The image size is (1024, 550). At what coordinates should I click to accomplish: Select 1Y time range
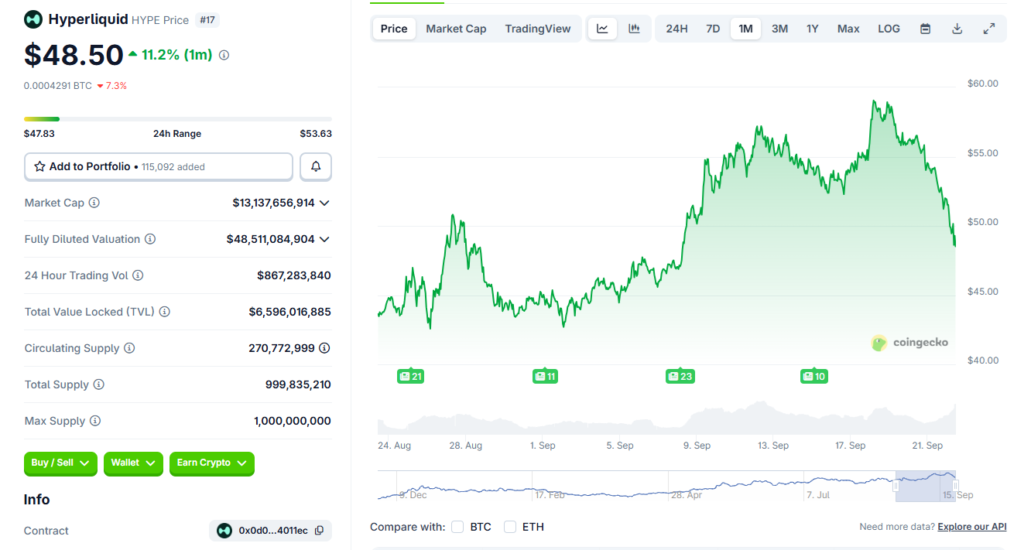coord(812,29)
